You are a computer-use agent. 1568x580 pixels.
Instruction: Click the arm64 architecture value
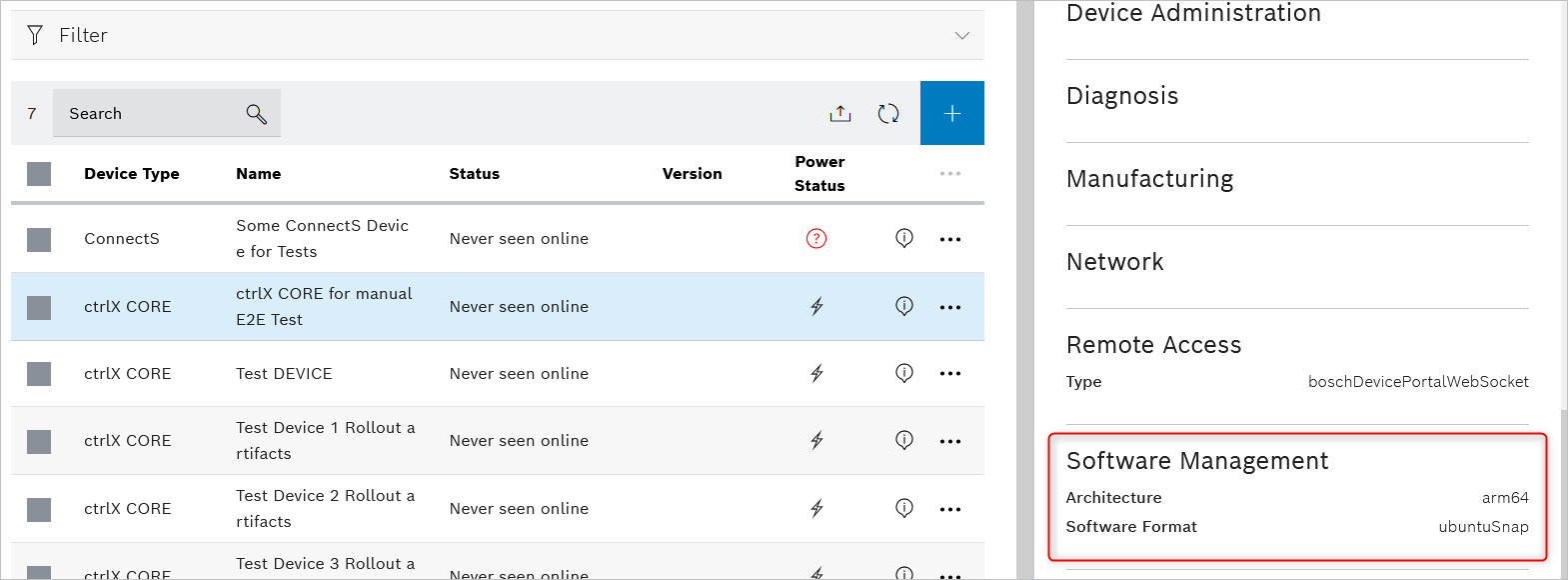click(1505, 498)
